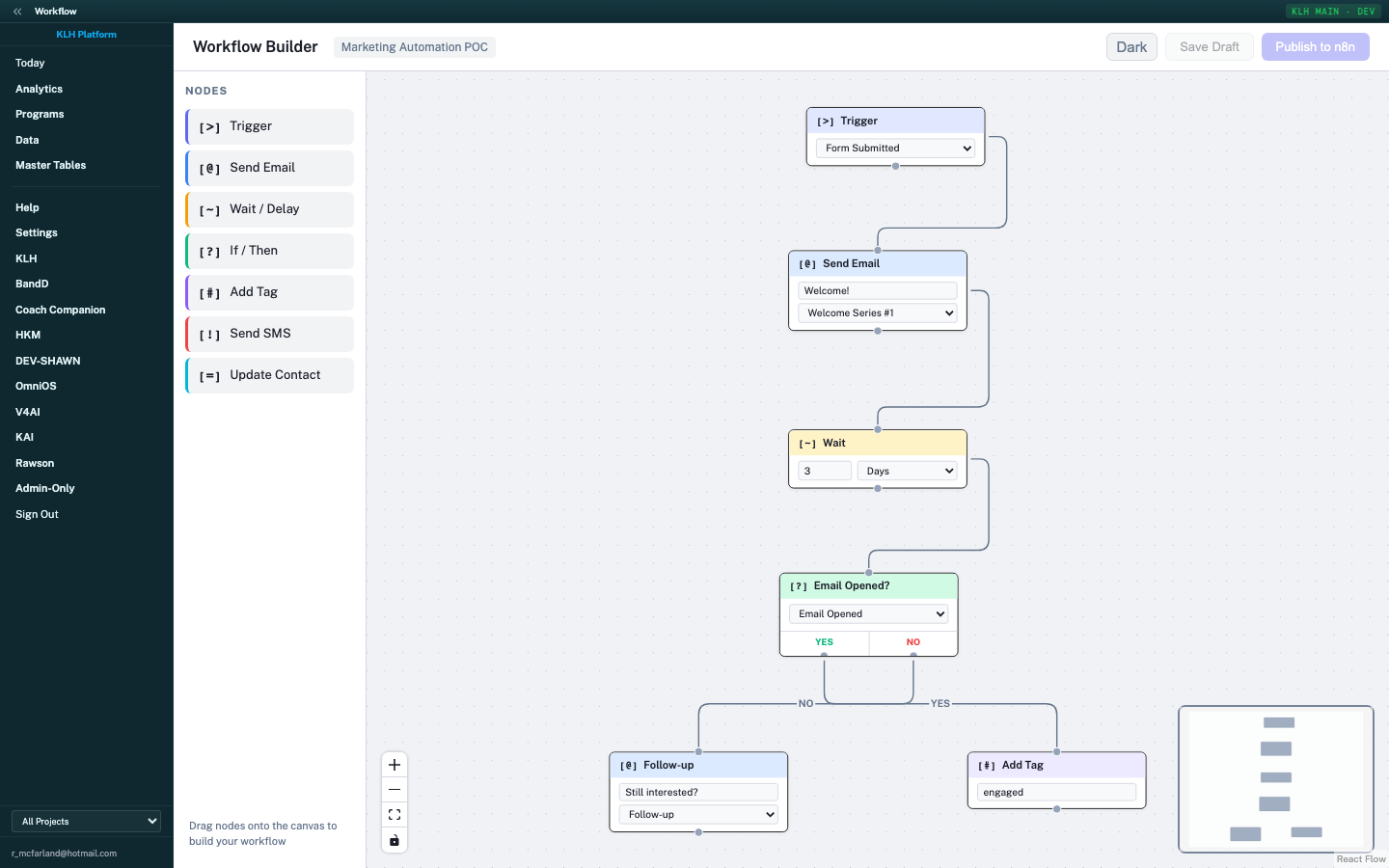Open the All Projects dropdown

[x=86, y=822]
